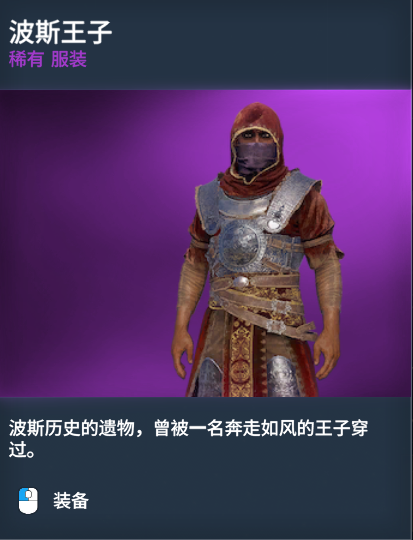
Task: Select the 装备 equip action label
Action: click(71, 501)
